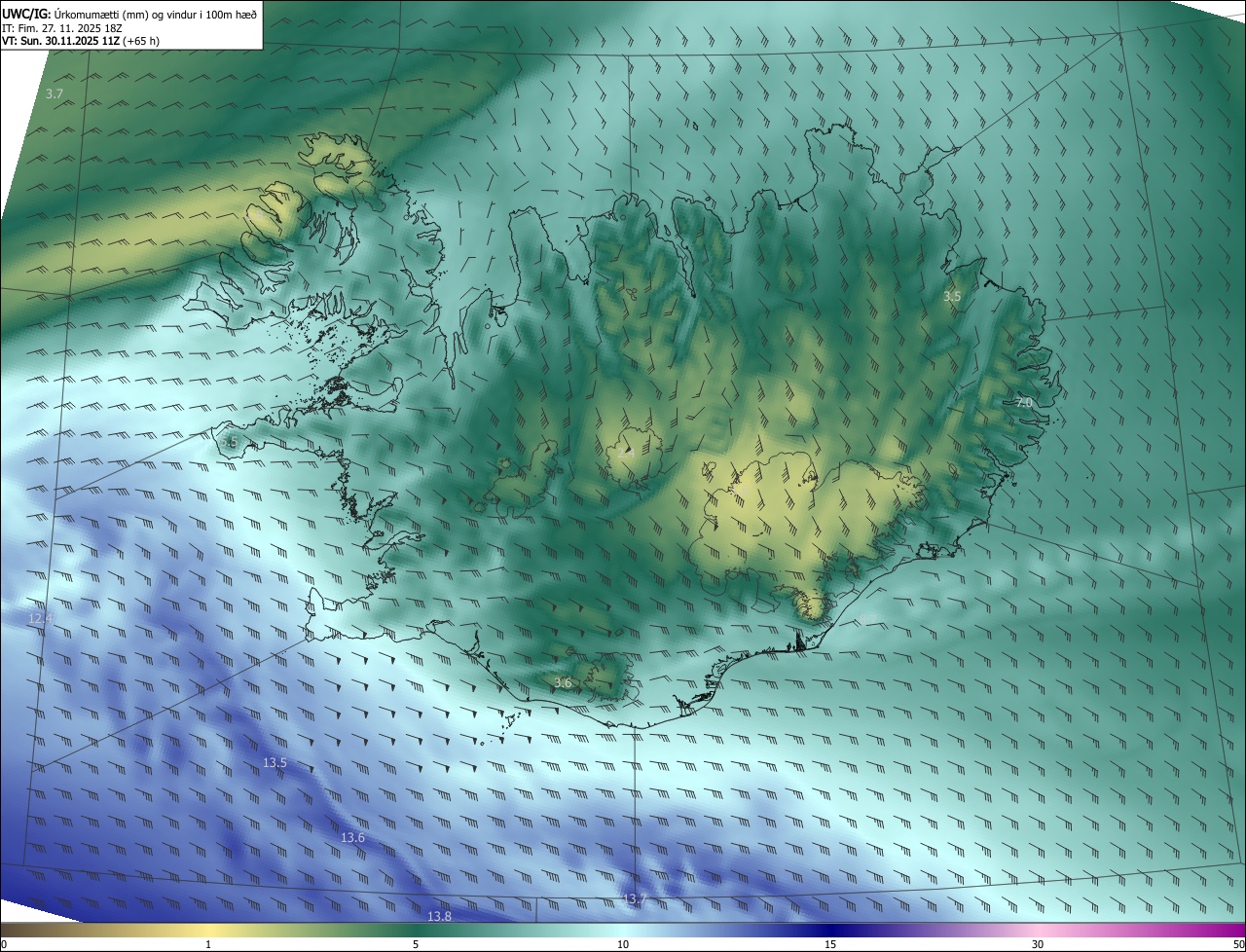Click the colorbar tick label "15"
This screenshot has width=1246, height=952.
point(830,944)
